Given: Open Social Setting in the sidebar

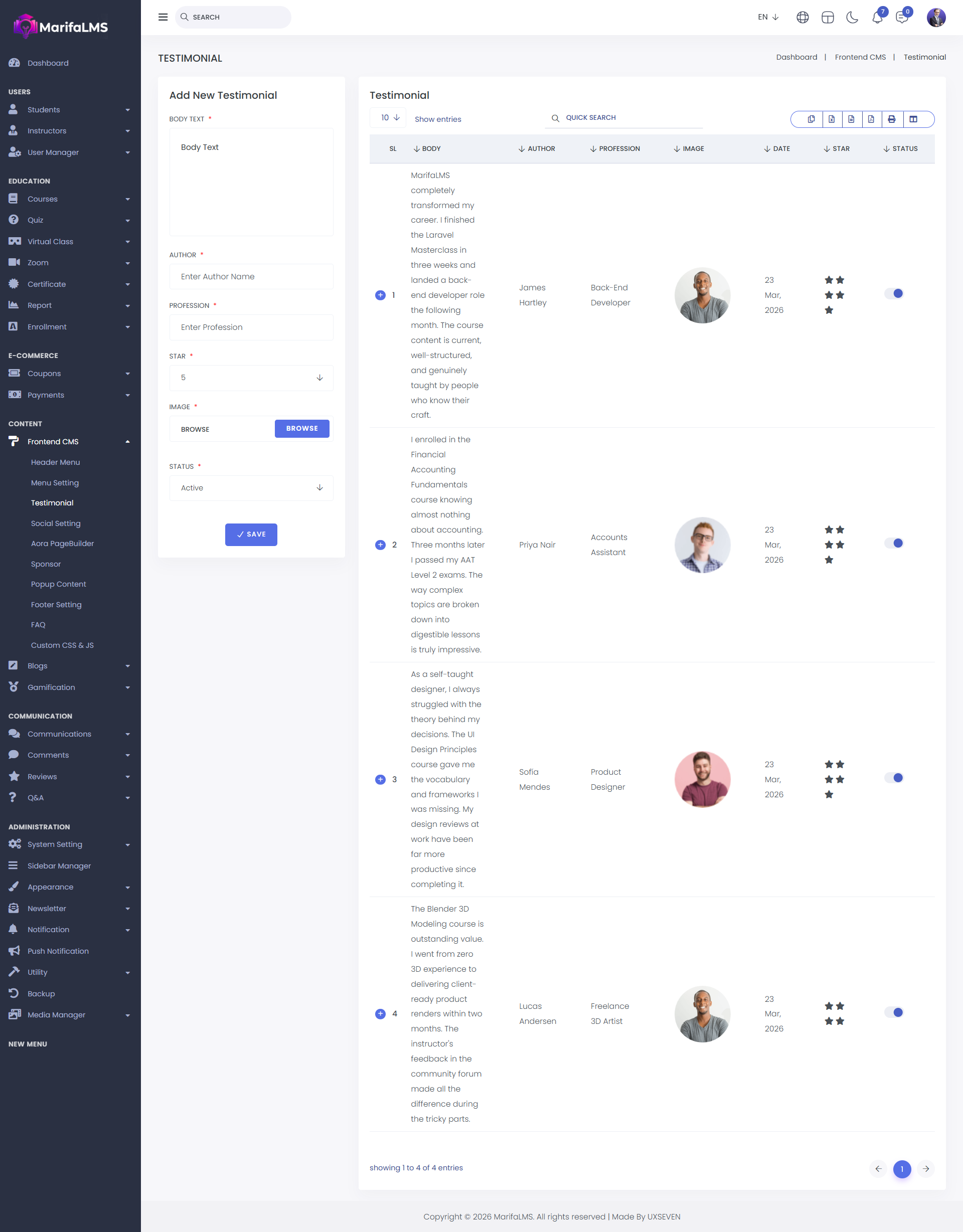Looking at the screenshot, I should point(56,523).
